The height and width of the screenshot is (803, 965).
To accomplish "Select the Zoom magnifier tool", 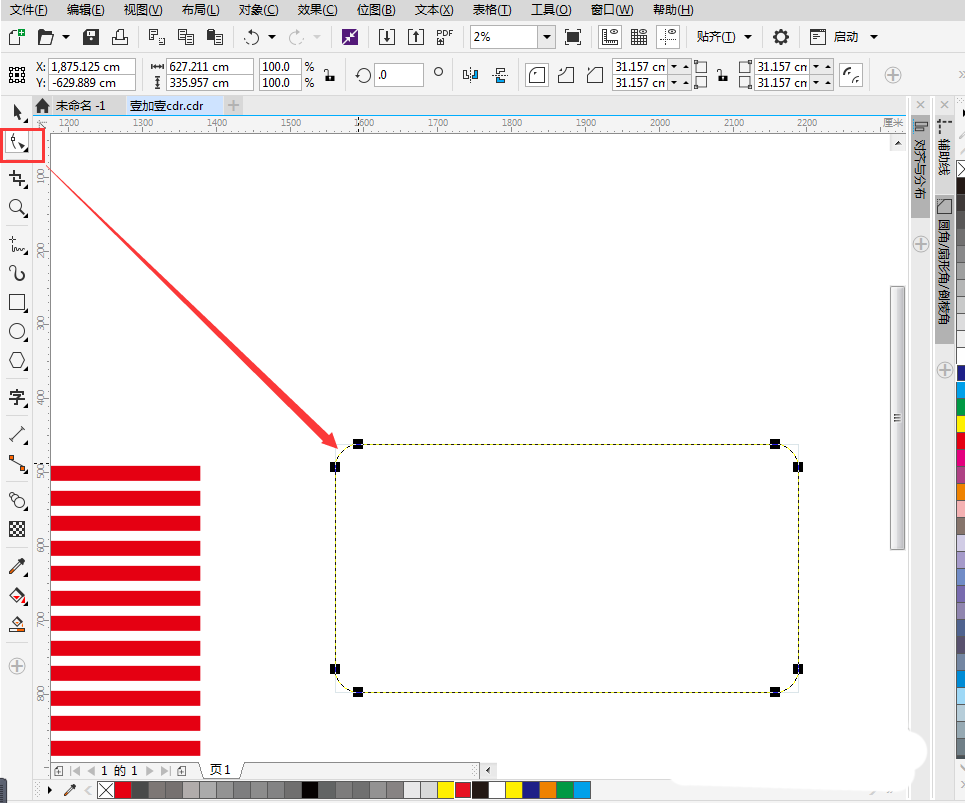I will 18,208.
